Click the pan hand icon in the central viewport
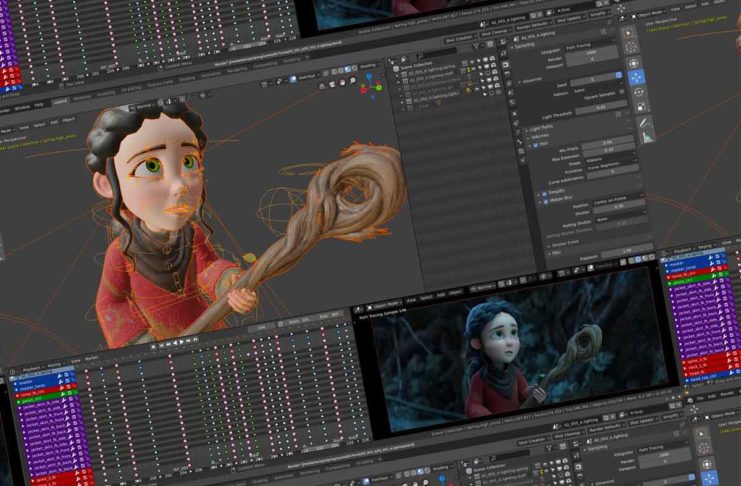The width and height of the screenshot is (741, 486). pyautogui.click(x=342, y=82)
